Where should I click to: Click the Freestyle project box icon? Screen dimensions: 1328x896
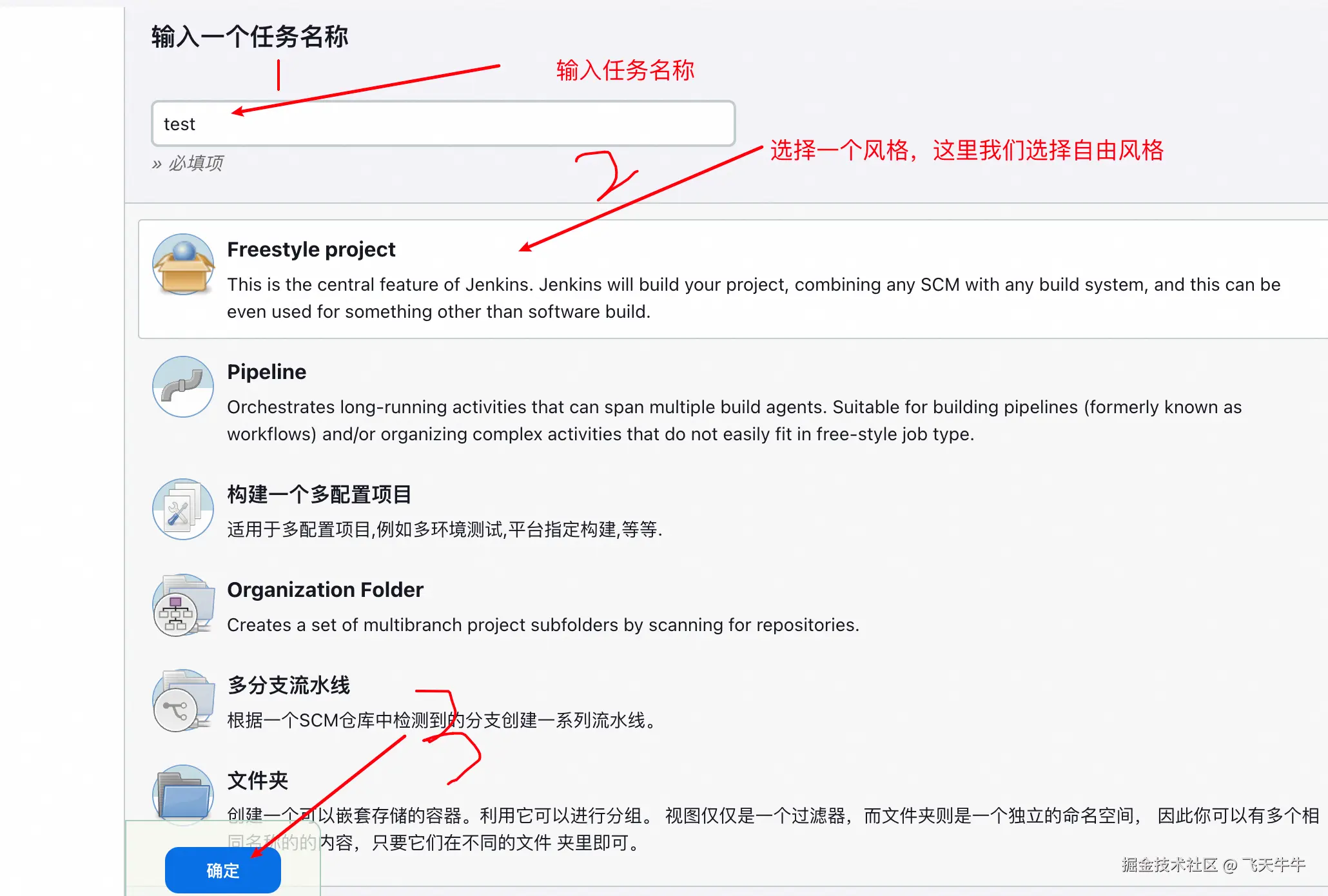tap(183, 264)
